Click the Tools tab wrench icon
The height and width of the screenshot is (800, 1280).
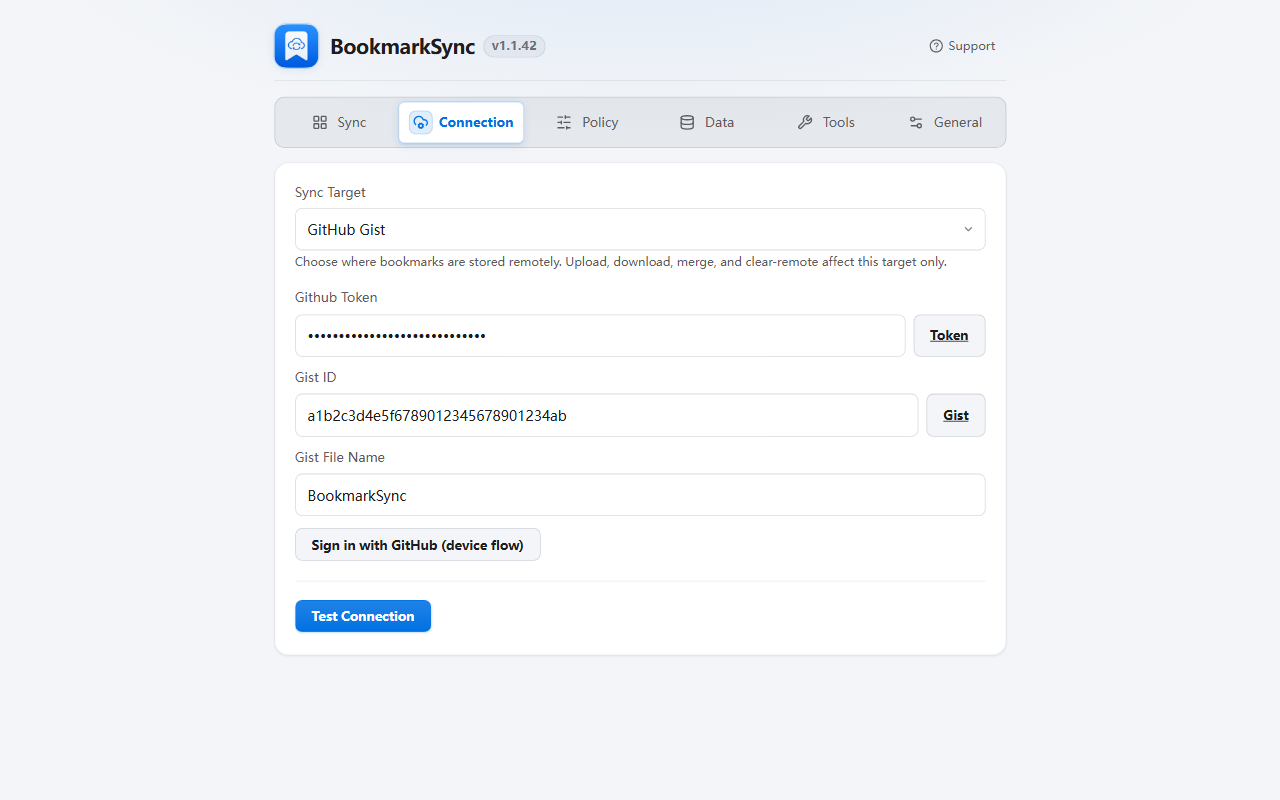click(805, 122)
